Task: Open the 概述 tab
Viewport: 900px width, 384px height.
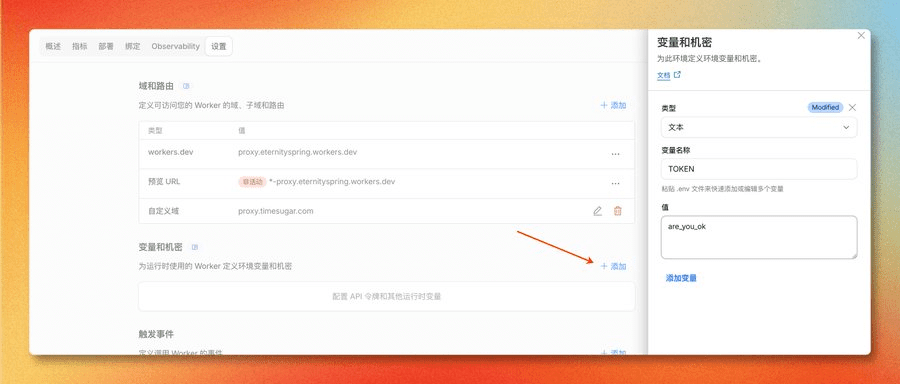Action: point(53,46)
